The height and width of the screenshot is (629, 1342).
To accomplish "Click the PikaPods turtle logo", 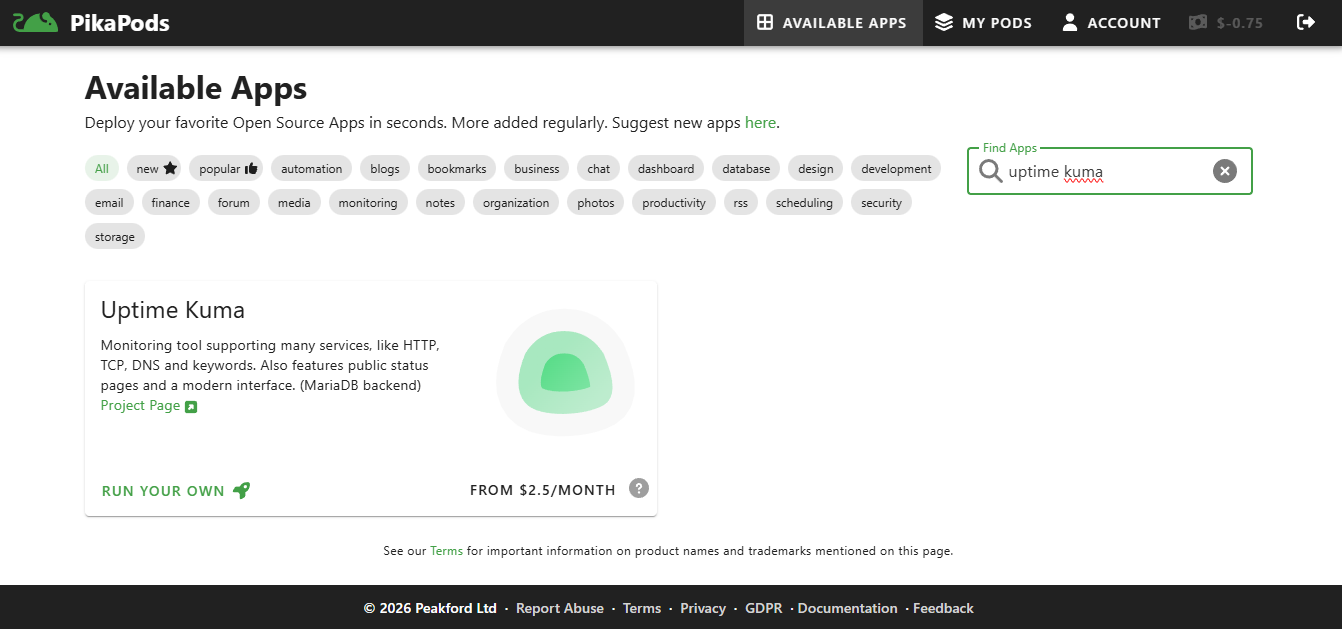I will [35, 20].
